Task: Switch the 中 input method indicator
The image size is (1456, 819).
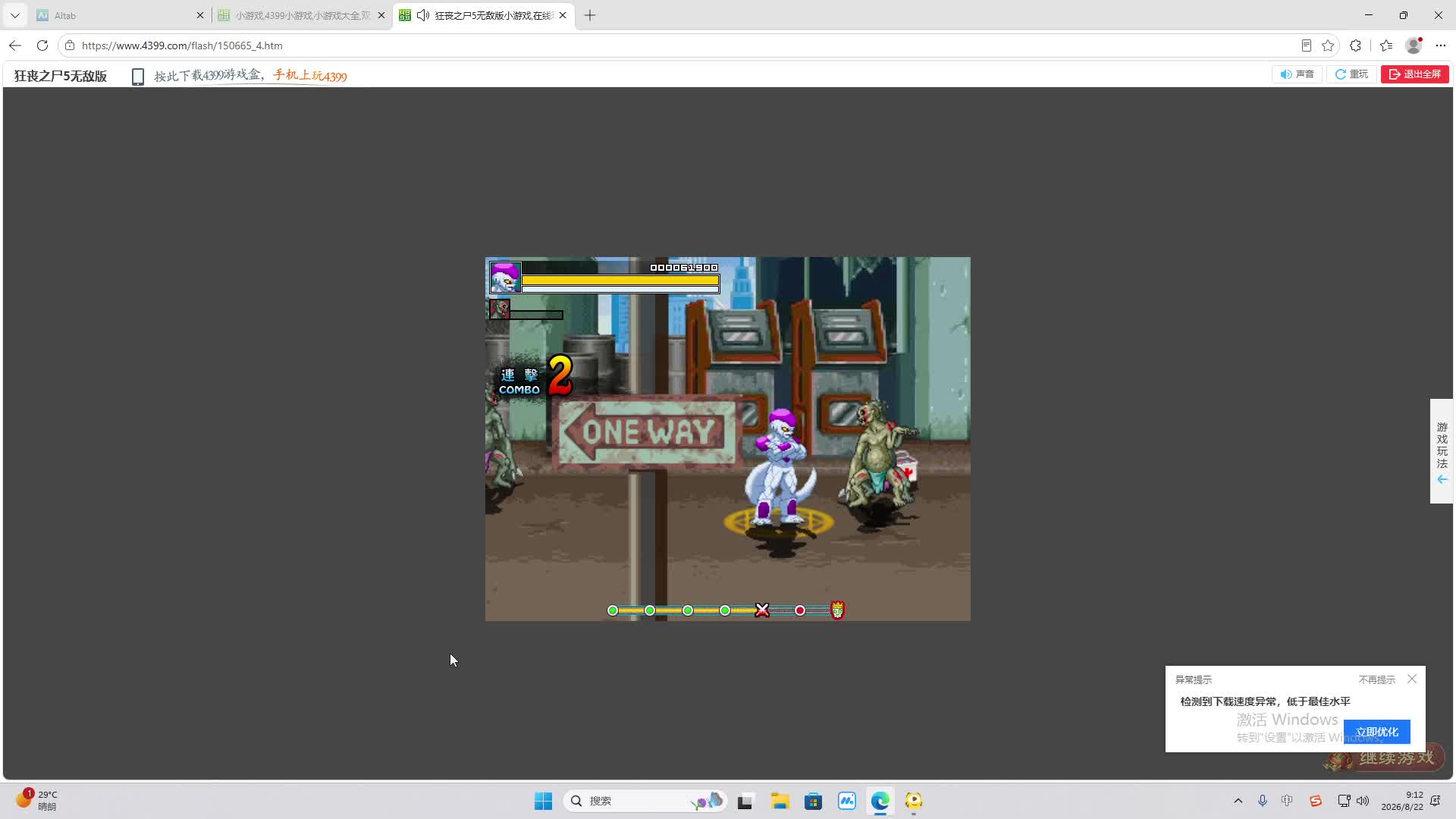Action: tap(1287, 801)
